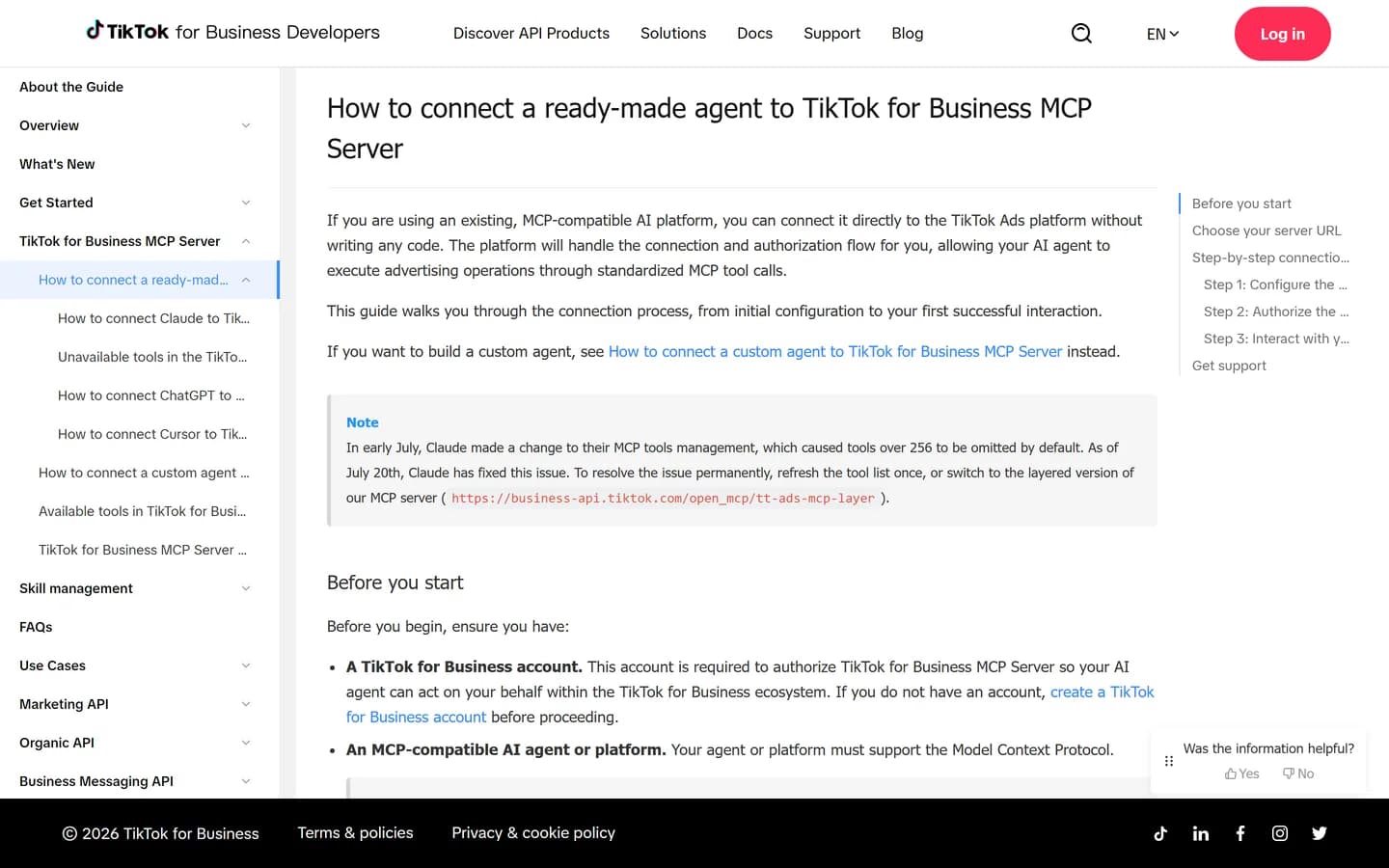This screenshot has width=1389, height=868.
Task: Jump to Step-by-step connection anchor
Action: [1270, 258]
